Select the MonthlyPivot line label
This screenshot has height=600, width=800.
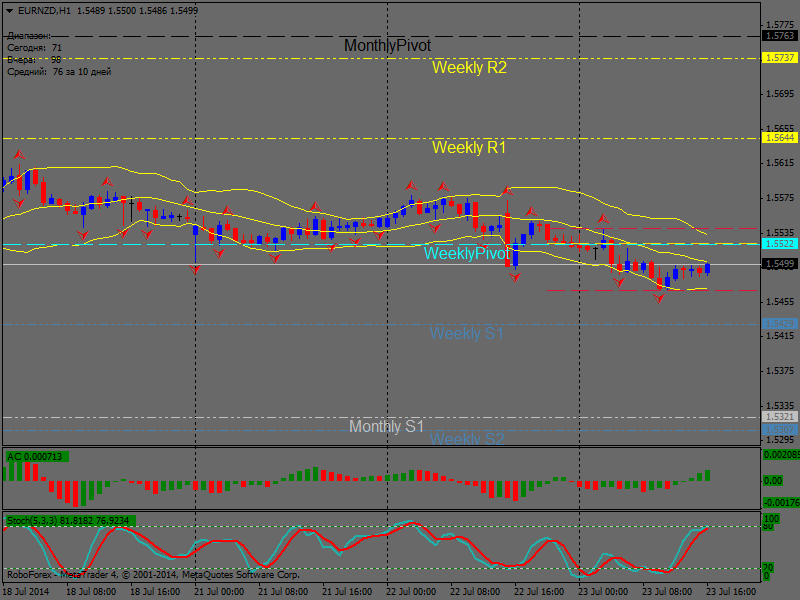[x=387, y=46]
